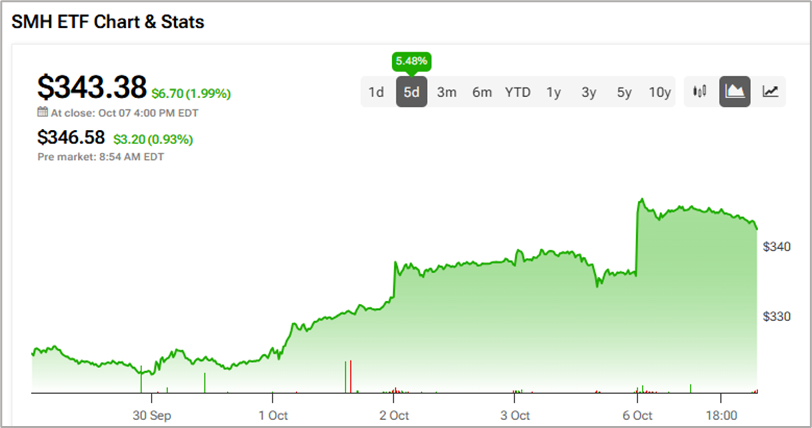
Task: Switch chart to 3m range
Action: 446,92
